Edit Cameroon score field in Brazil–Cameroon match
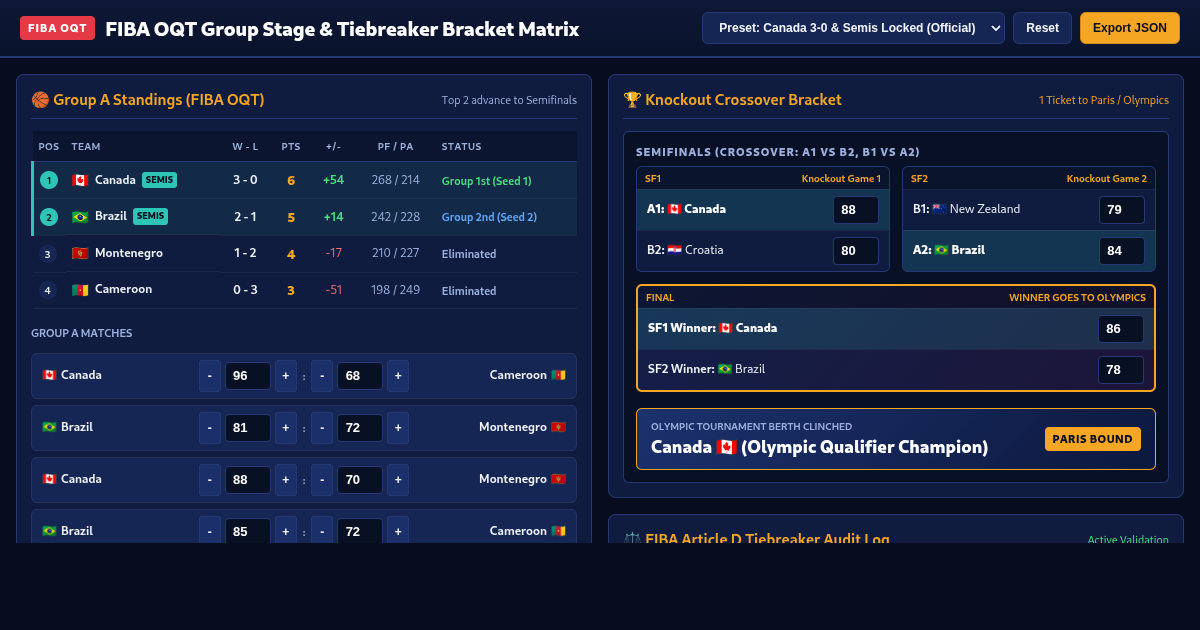Screen dimensions: 1200x630 360,531
